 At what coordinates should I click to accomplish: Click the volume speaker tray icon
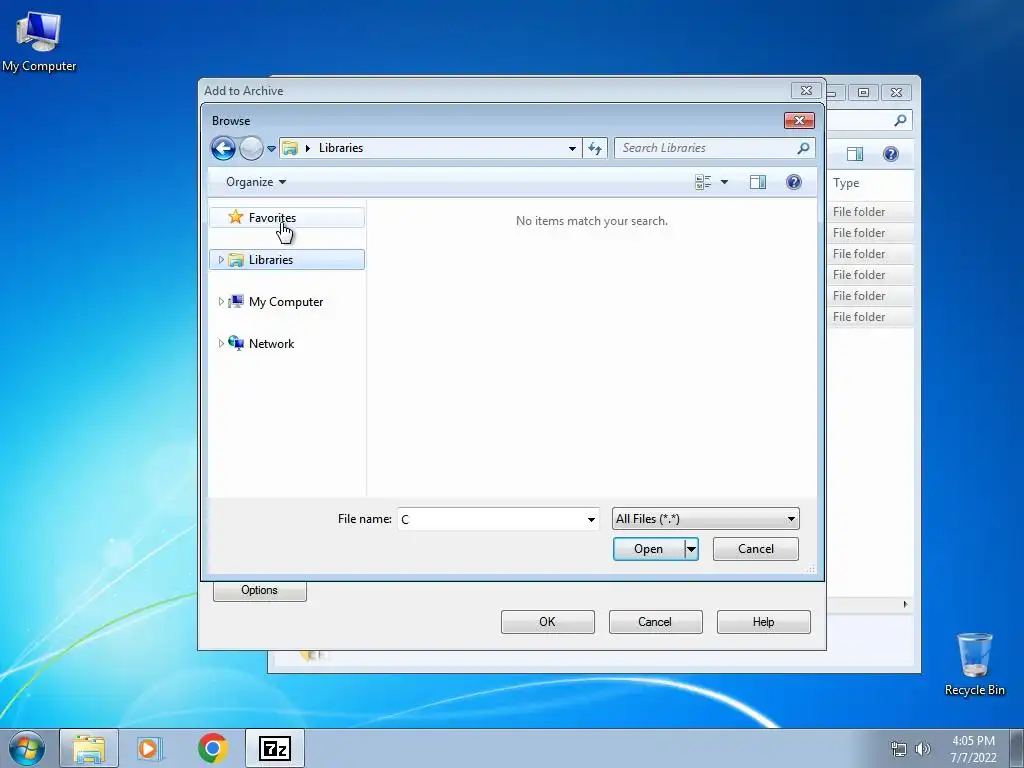click(x=923, y=749)
